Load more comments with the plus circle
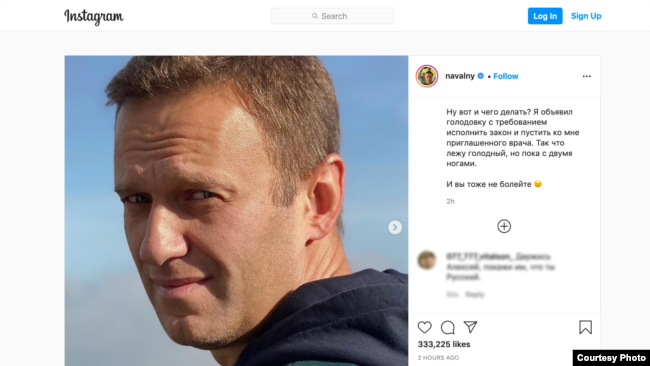This screenshot has height=366, width=650. 504,226
